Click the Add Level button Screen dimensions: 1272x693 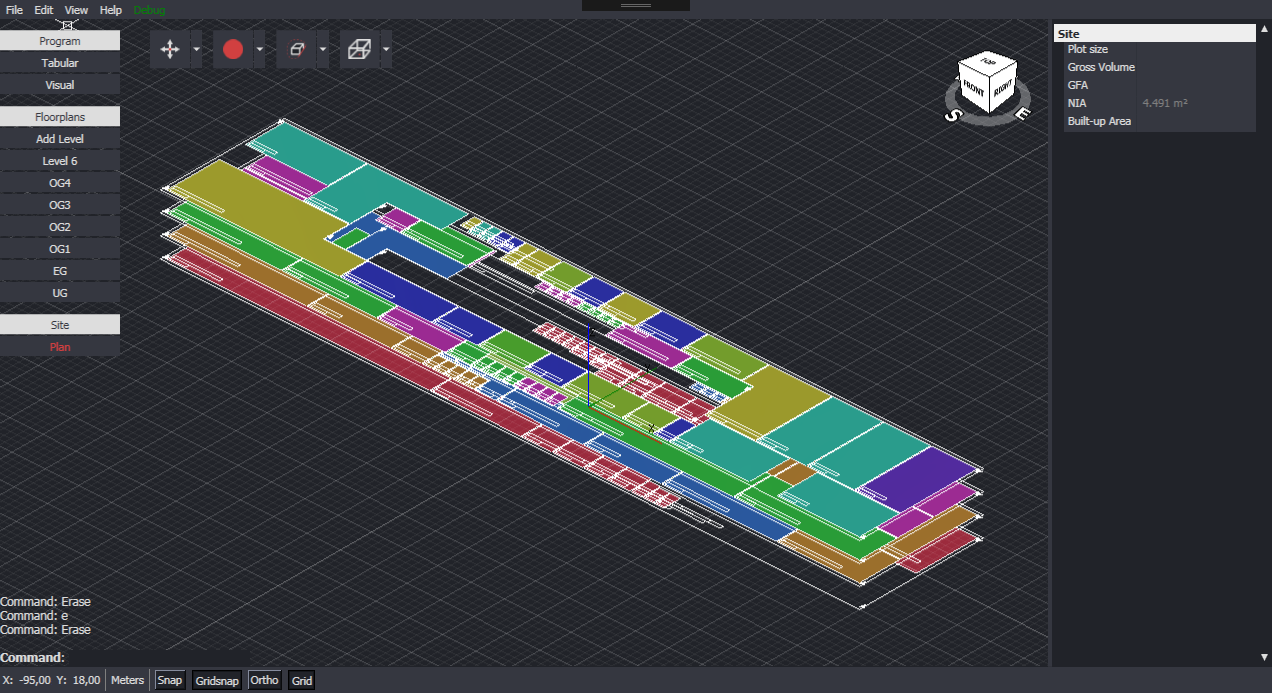click(60, 139)
